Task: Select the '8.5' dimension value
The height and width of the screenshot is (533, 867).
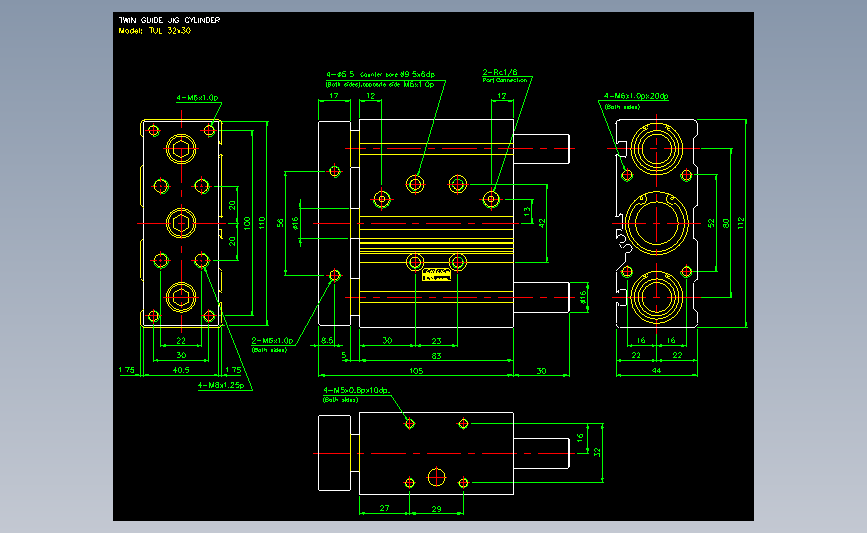Action: coord(327,341)
